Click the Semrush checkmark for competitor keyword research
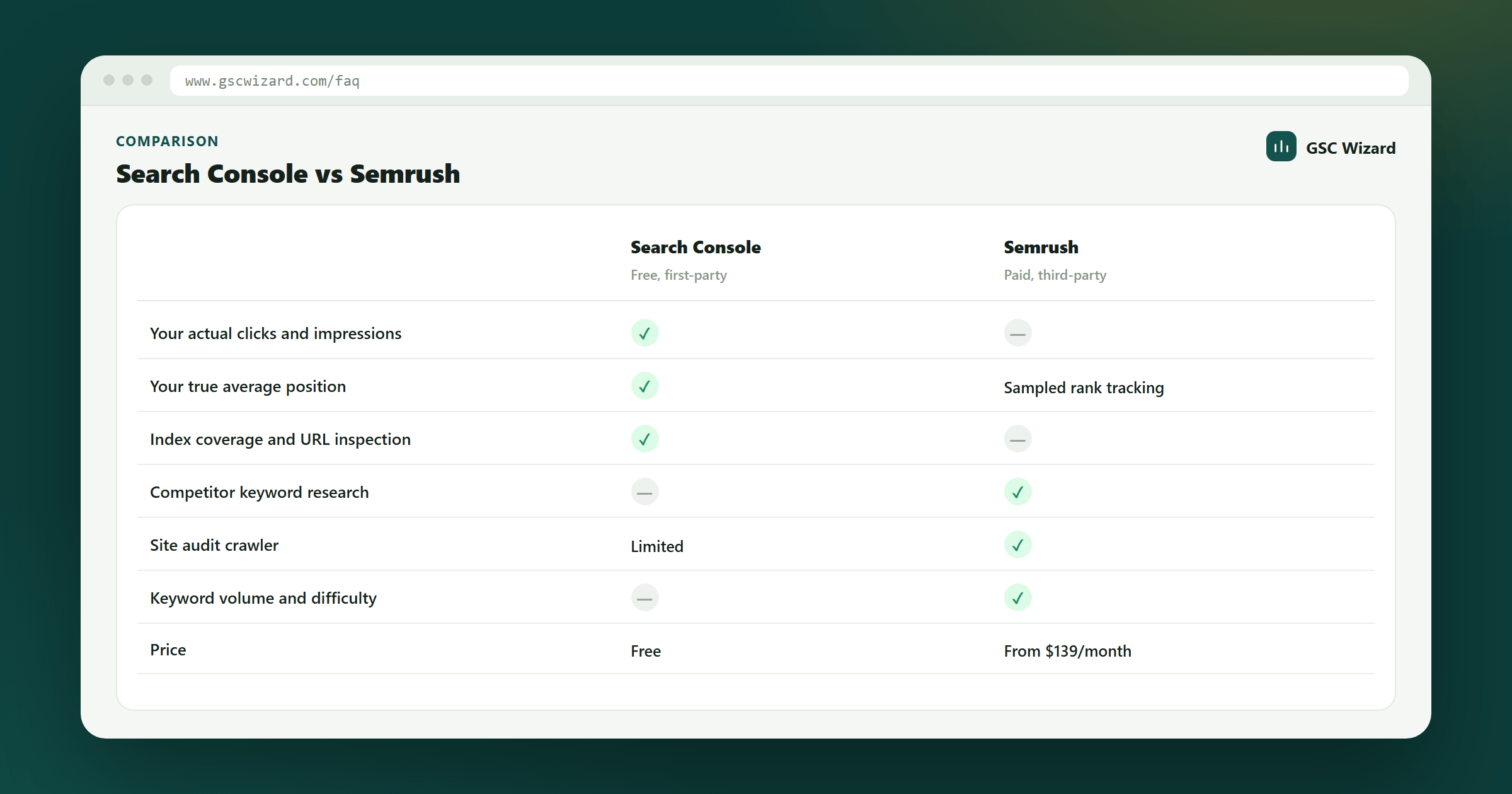Viewport: 1512px width, 794px height. tap(1017, 492)
